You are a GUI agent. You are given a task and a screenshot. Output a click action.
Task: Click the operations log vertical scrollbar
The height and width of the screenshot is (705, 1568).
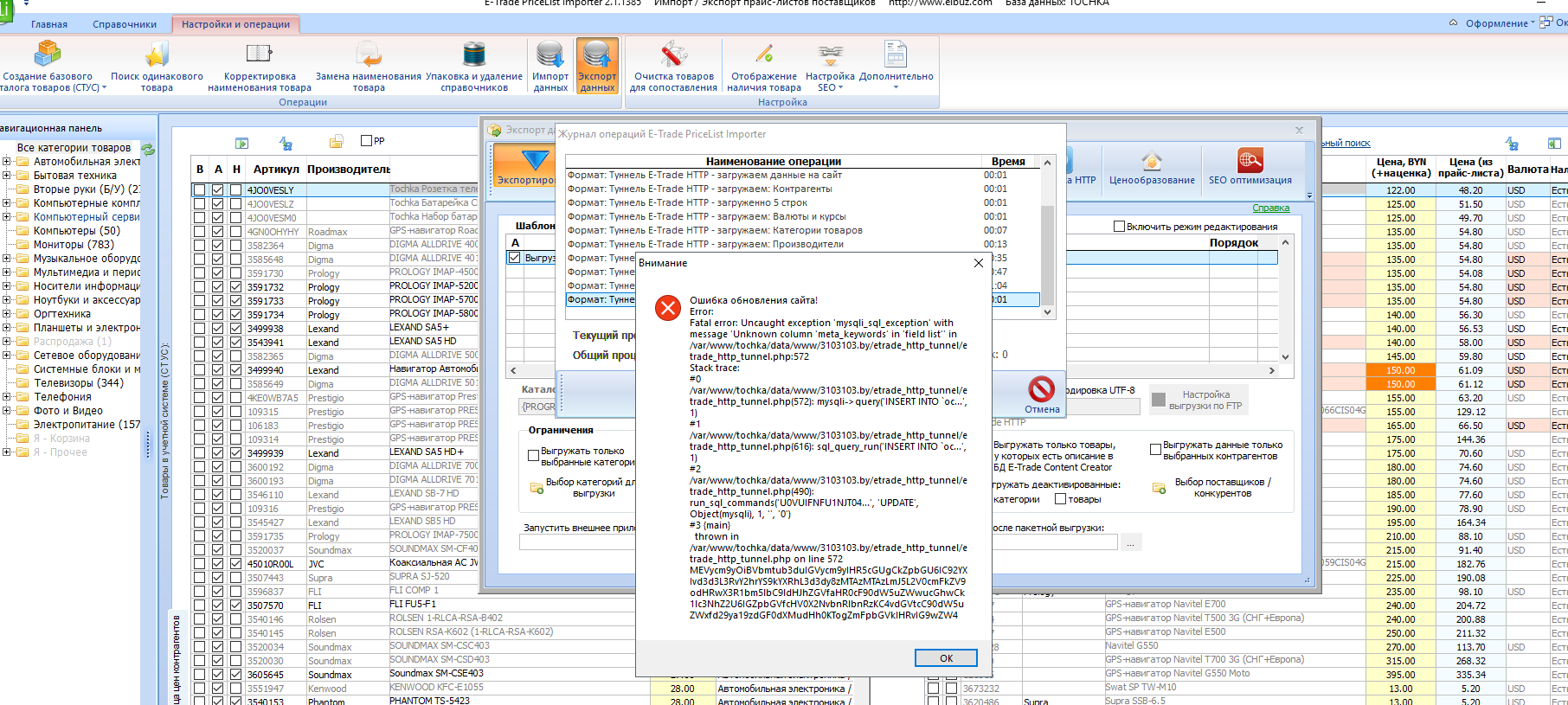[1047, 238]
